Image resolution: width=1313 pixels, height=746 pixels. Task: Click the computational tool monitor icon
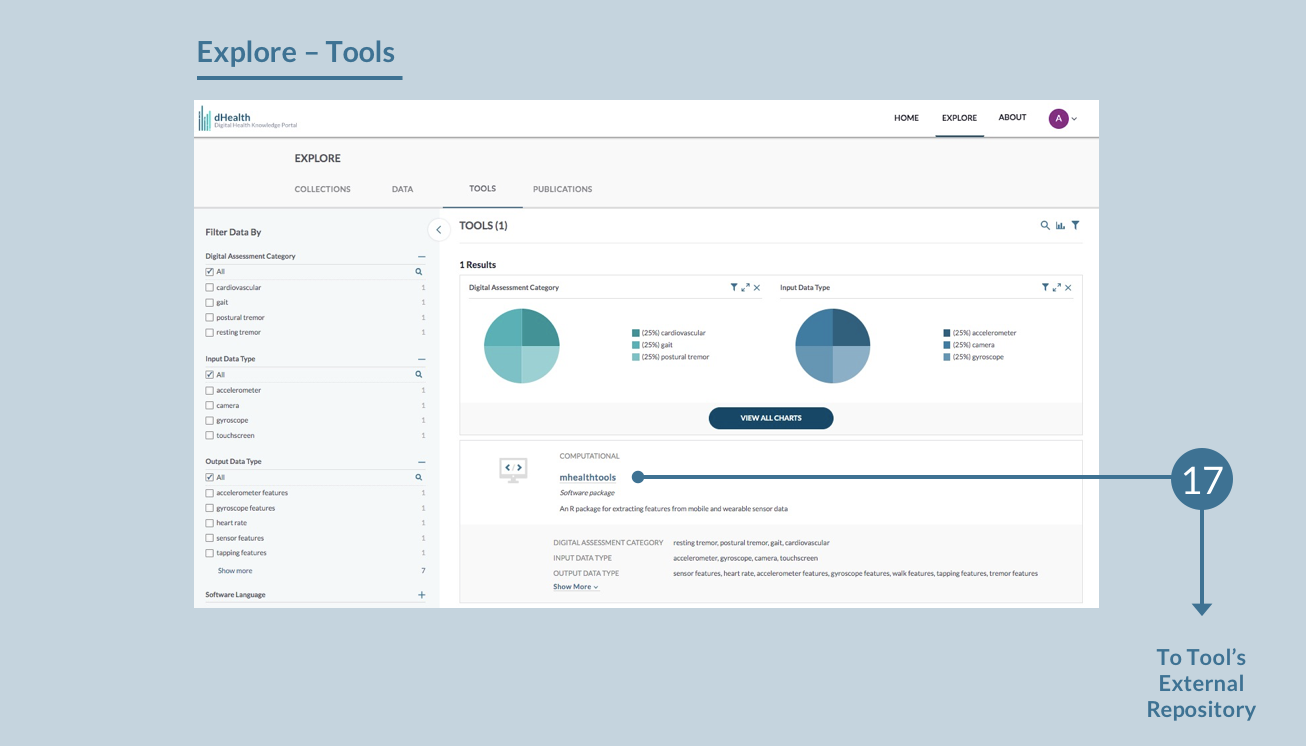(x=513, y=469)
